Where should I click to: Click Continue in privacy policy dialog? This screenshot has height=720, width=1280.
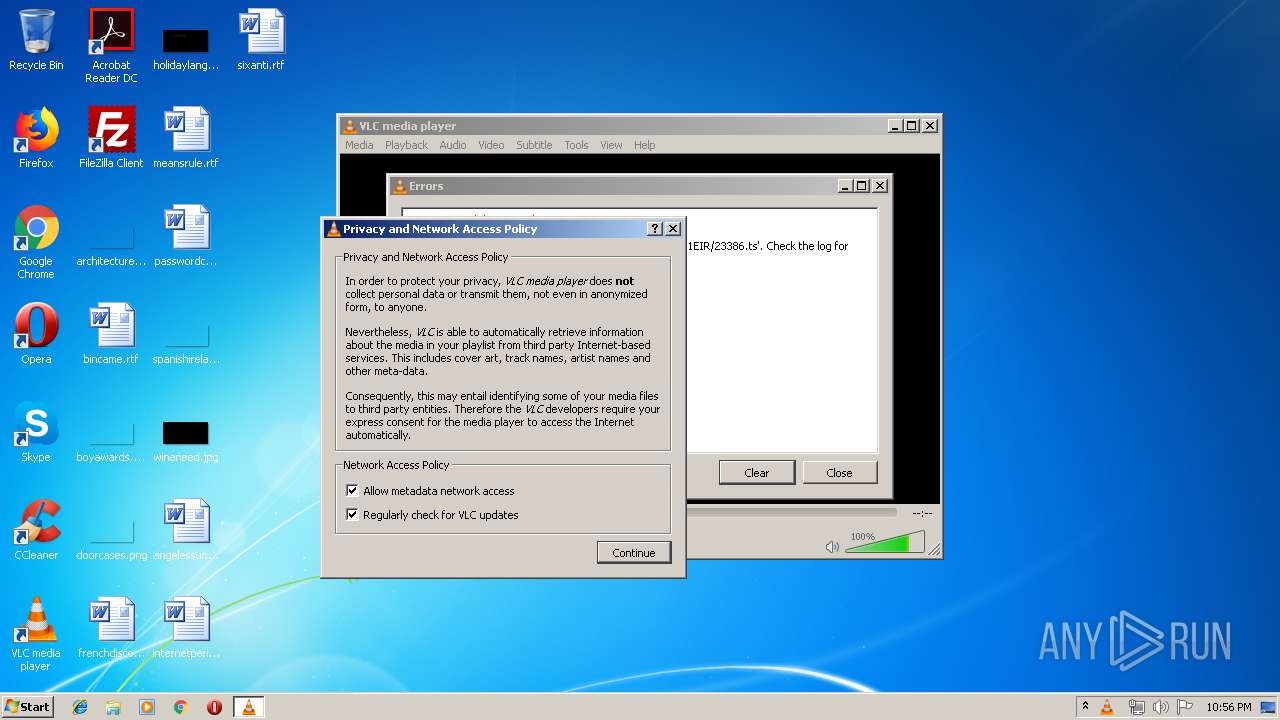[x=634, y=553]
